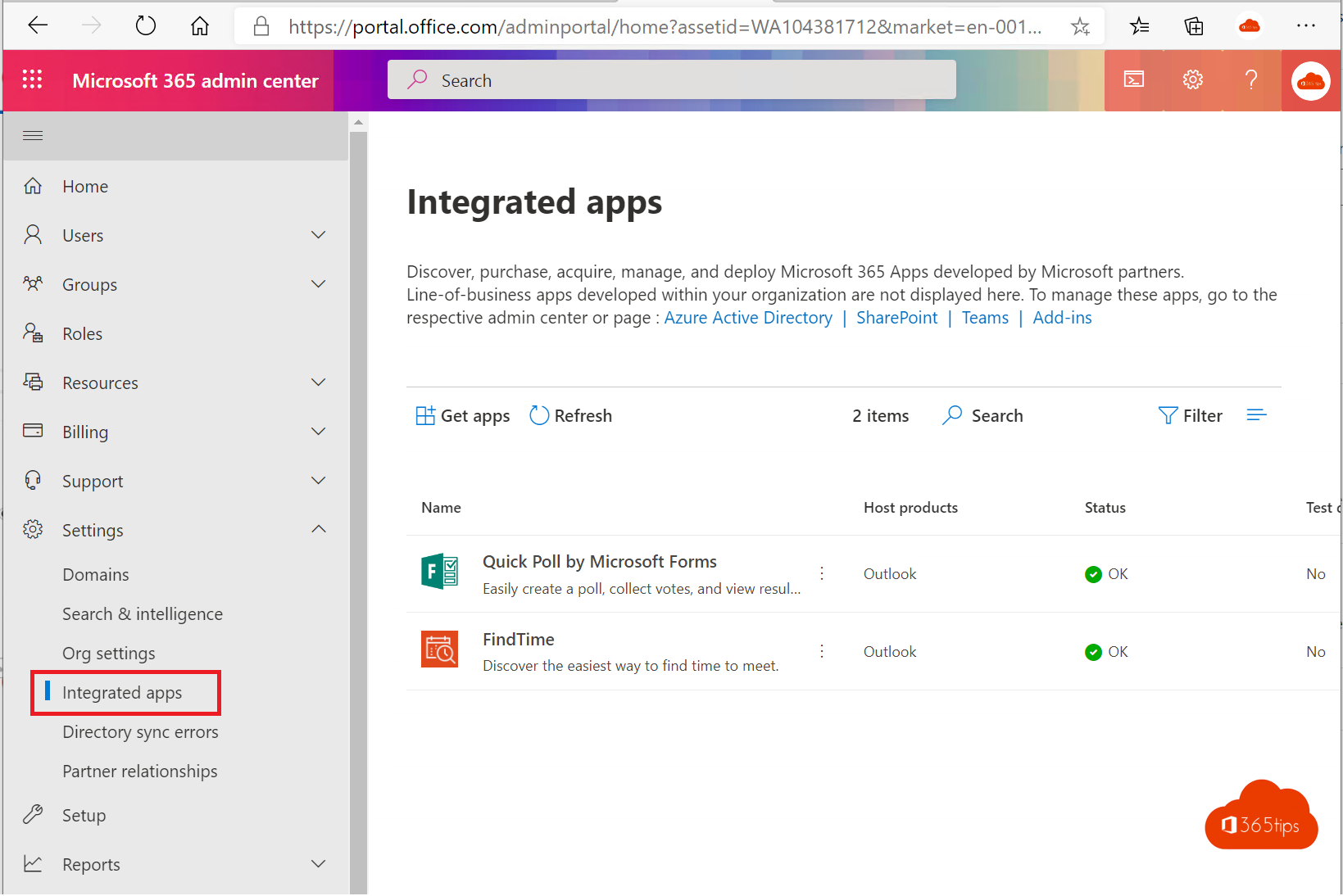This screenshot has width=1343, height=896.
Task: Click the top Search input field
Action: [672, 80]
